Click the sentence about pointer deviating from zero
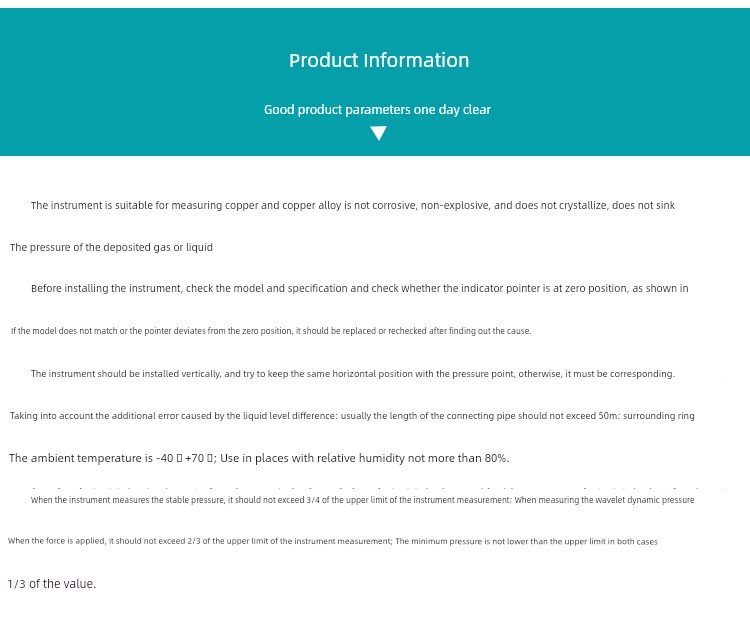 point(271,331)
